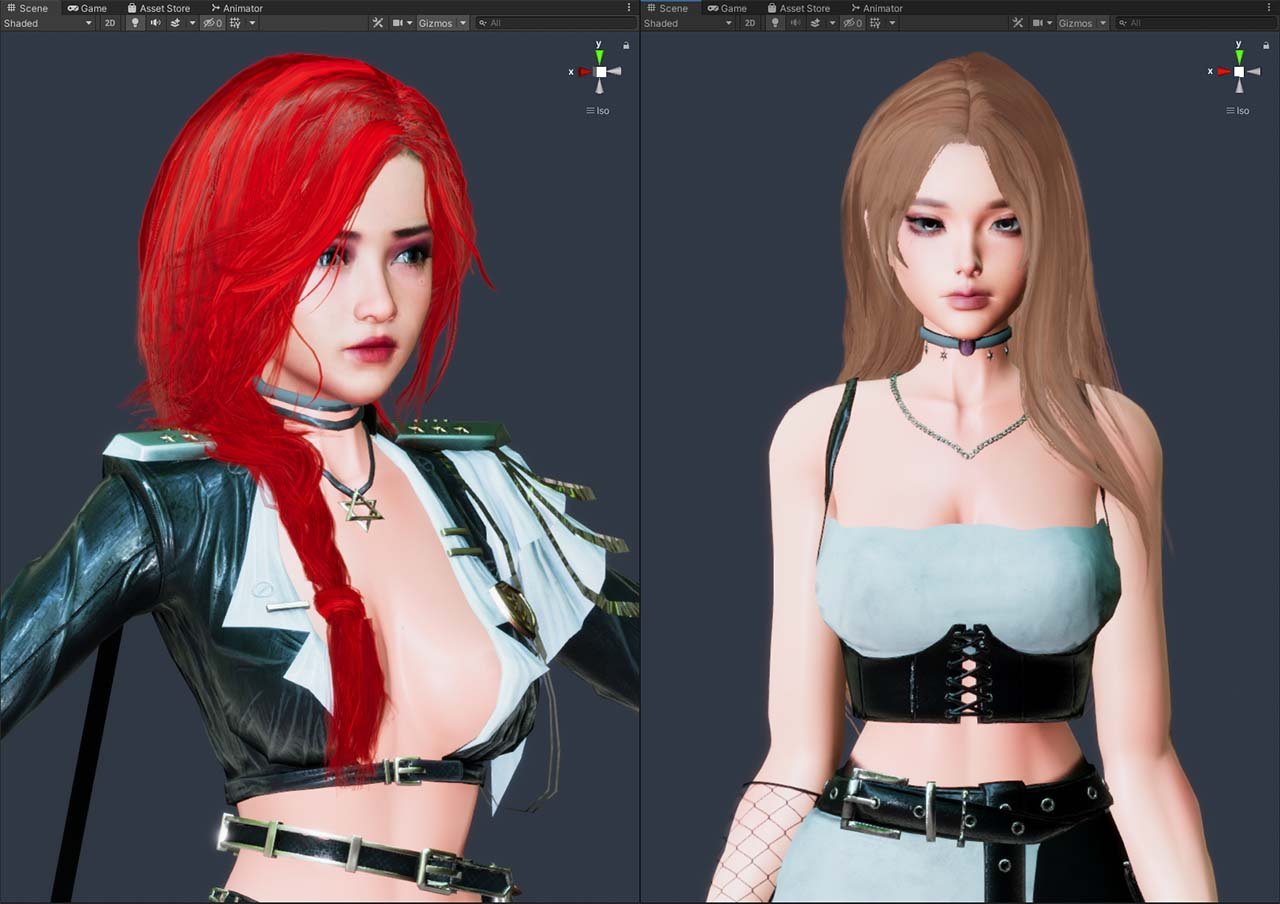This screenshot has height=904, width=1280.
Task: Toggle effects icon in the right Scene view
Action: pyautogui.click(x=815, y=23)
